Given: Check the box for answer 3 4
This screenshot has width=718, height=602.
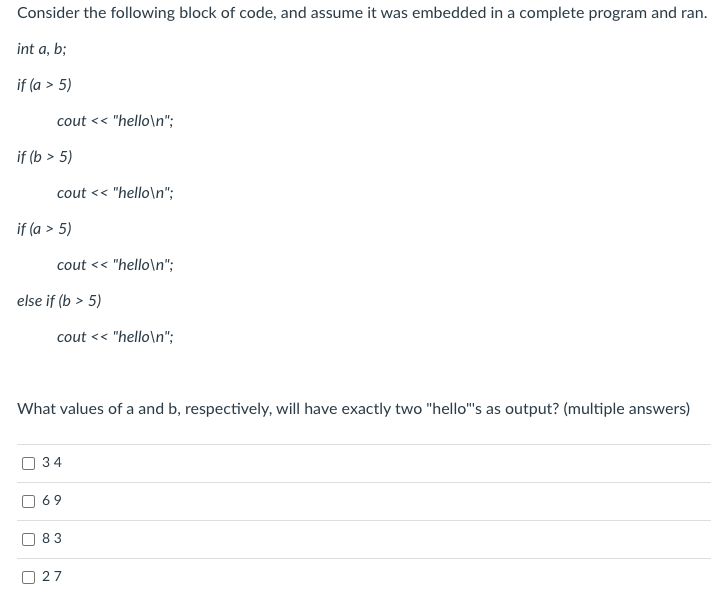Looking at the screenshot, I should tap(28, 463).
